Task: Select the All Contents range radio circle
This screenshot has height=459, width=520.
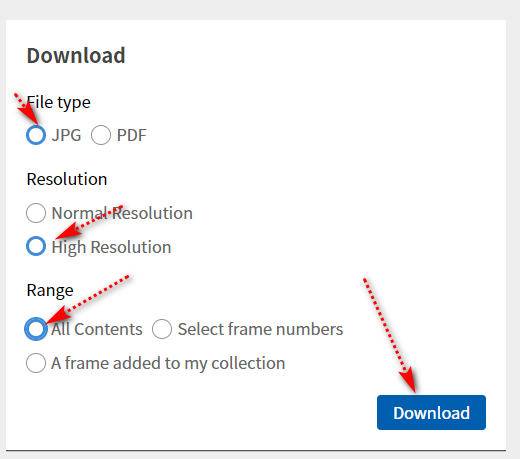Action: coord(36,329)
